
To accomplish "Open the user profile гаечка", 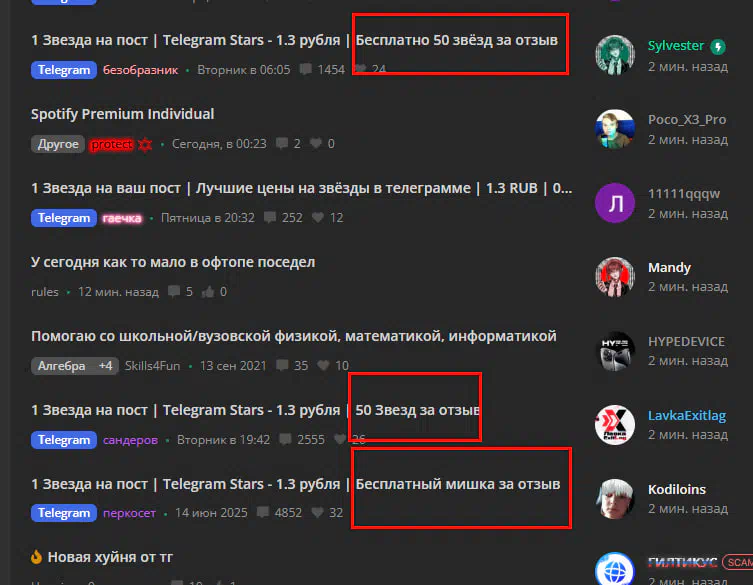I will (x=122, y=218).
